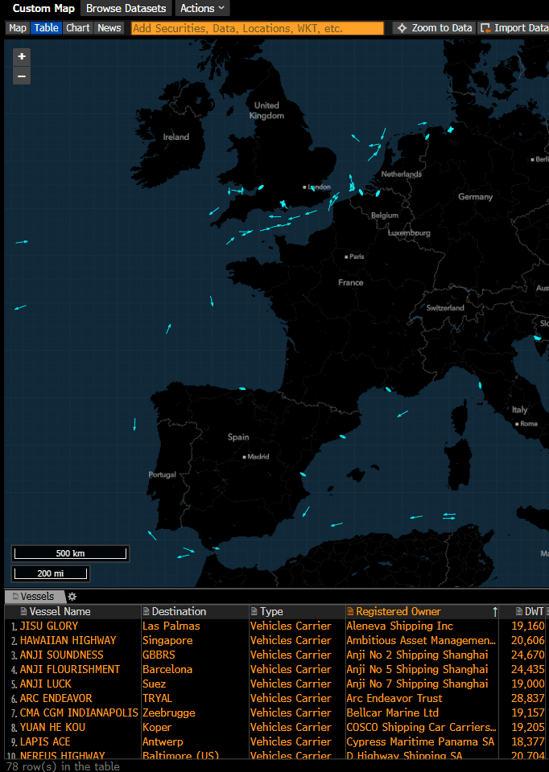Select vessel ANJI LUCK
This screenshot has height=772, width=549.
(x=45, y=684)
